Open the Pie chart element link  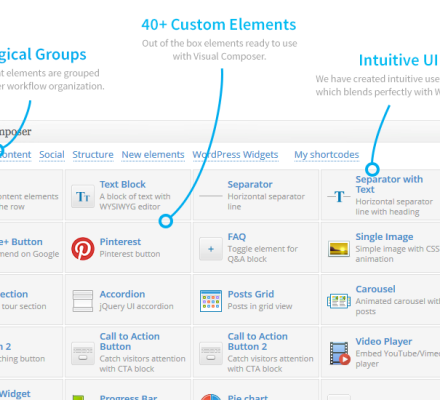point(248,397)
